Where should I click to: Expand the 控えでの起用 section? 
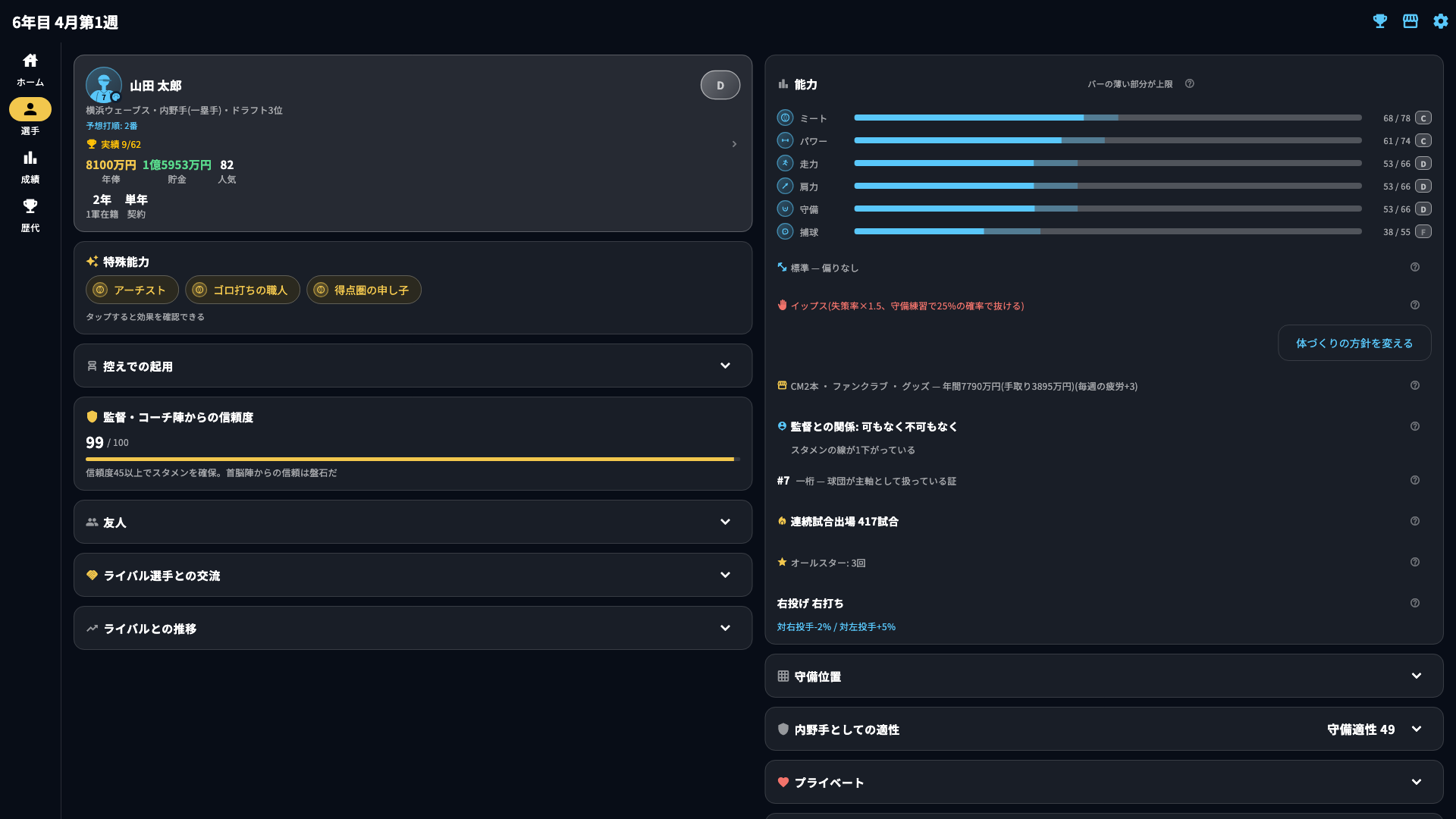pyautogui.click(x=413, y=366)
